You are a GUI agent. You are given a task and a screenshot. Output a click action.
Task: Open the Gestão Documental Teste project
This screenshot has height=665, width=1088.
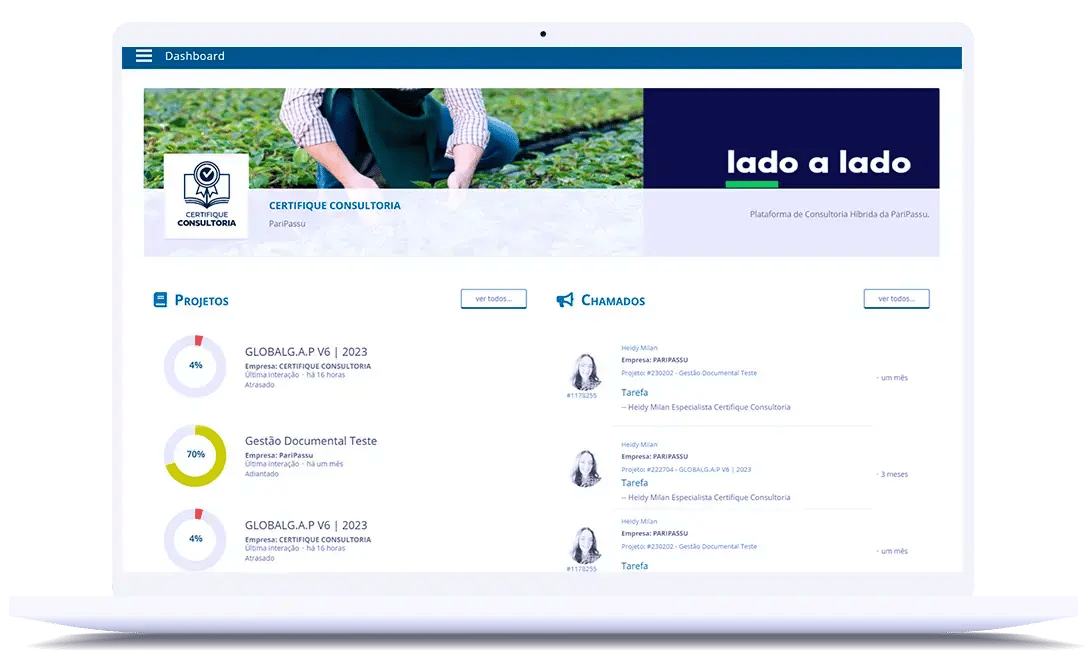pyautogui.click(x=311, y=440)
